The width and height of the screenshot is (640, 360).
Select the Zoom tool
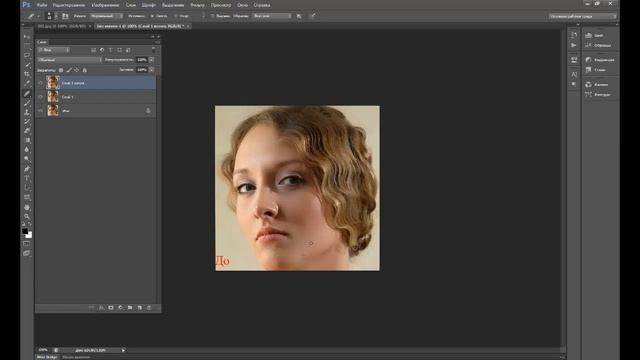point(27,216)
